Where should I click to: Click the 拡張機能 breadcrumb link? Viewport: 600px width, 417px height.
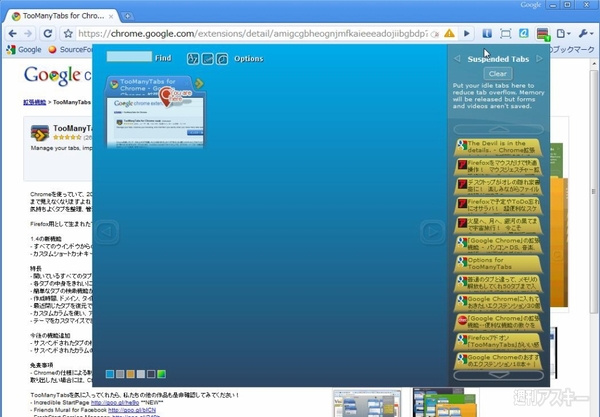pyautogui.click(x=34, y=102)
